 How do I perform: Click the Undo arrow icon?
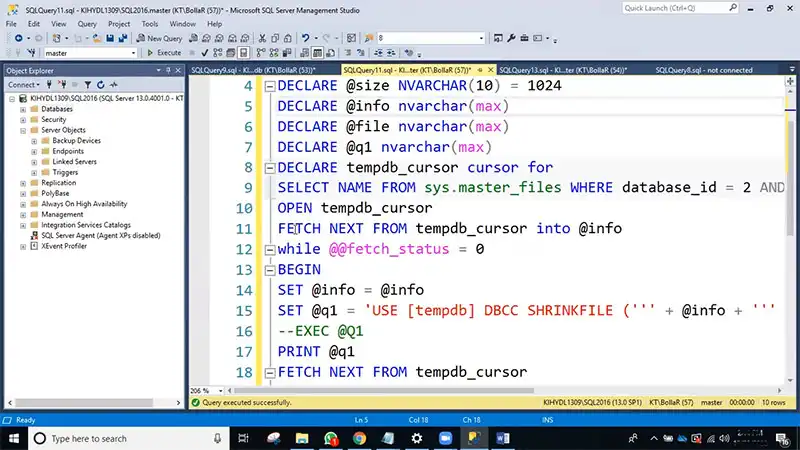[x=305, y=38]
